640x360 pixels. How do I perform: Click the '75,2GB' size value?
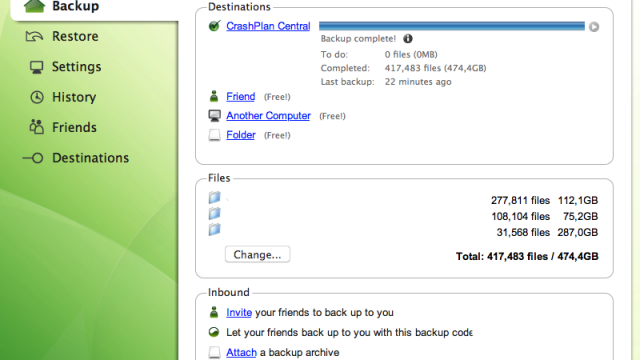click(x=580, y=216)
